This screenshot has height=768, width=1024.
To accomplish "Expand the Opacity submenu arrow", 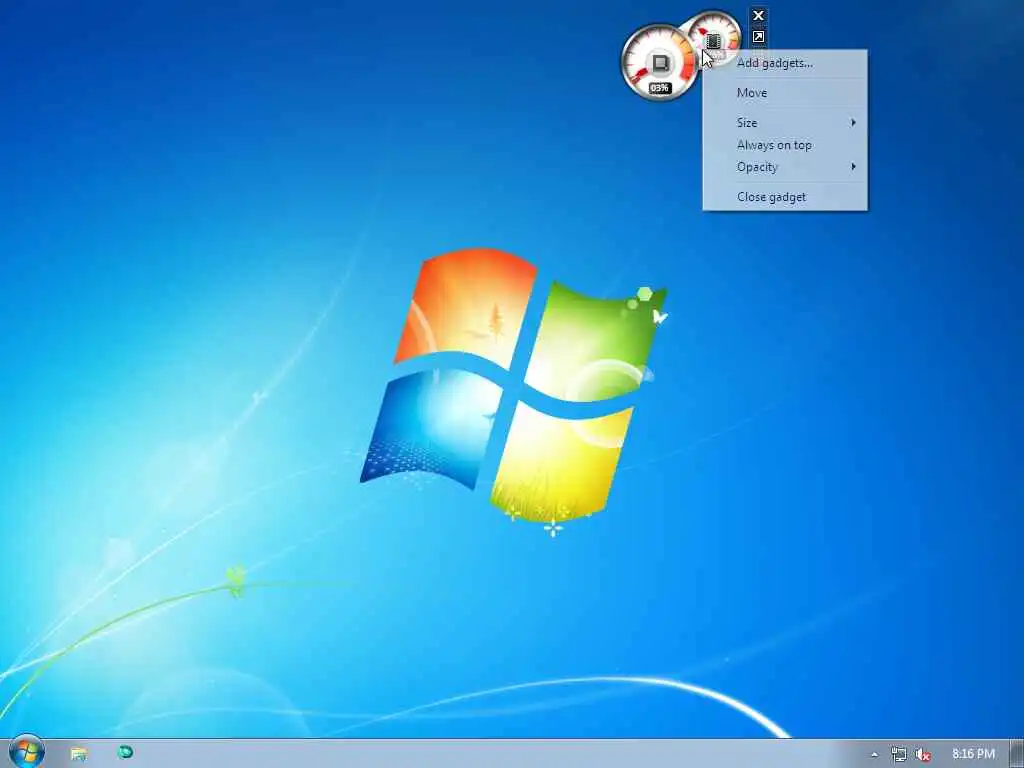I will [853, 167].
